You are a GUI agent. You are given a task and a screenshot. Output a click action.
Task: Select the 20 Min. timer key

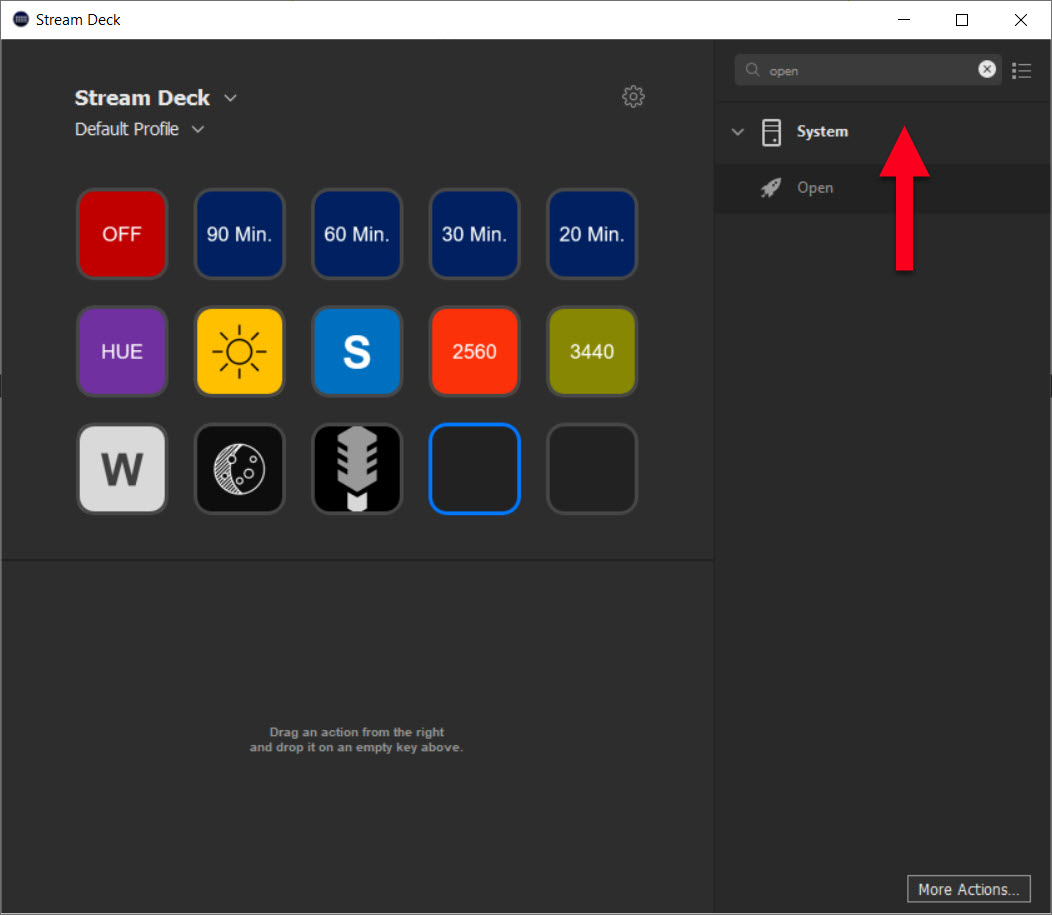592,233
